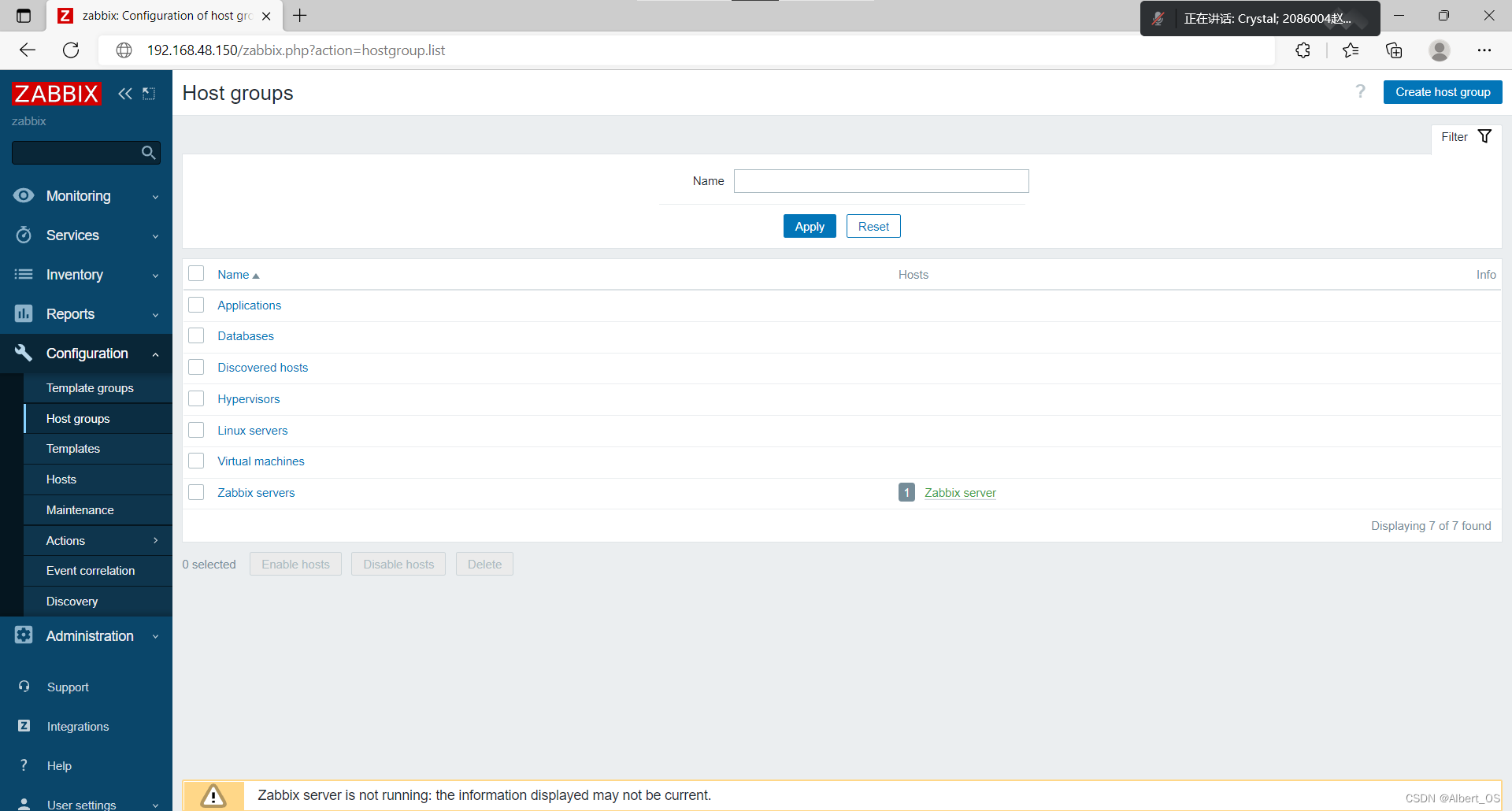Click Create host group button

pyautogui.click(x=1443, y=92)
